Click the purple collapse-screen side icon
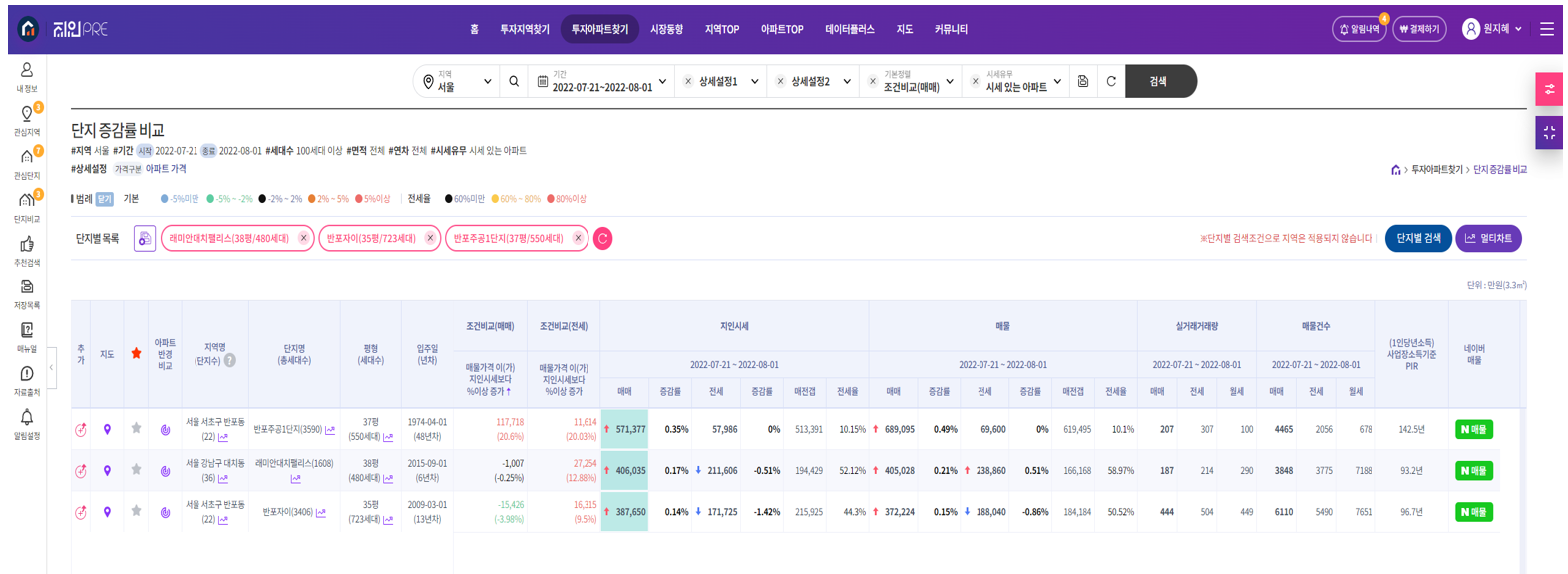The height and width of the screenshot is (574, 1568). tap(1548, 133)
